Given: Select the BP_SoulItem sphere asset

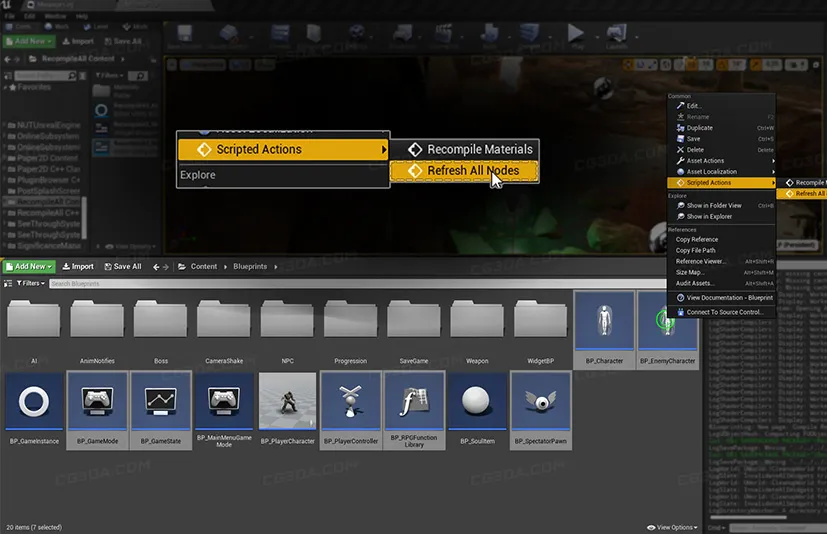Looking at the screenshot, I should tap(477, 410).
